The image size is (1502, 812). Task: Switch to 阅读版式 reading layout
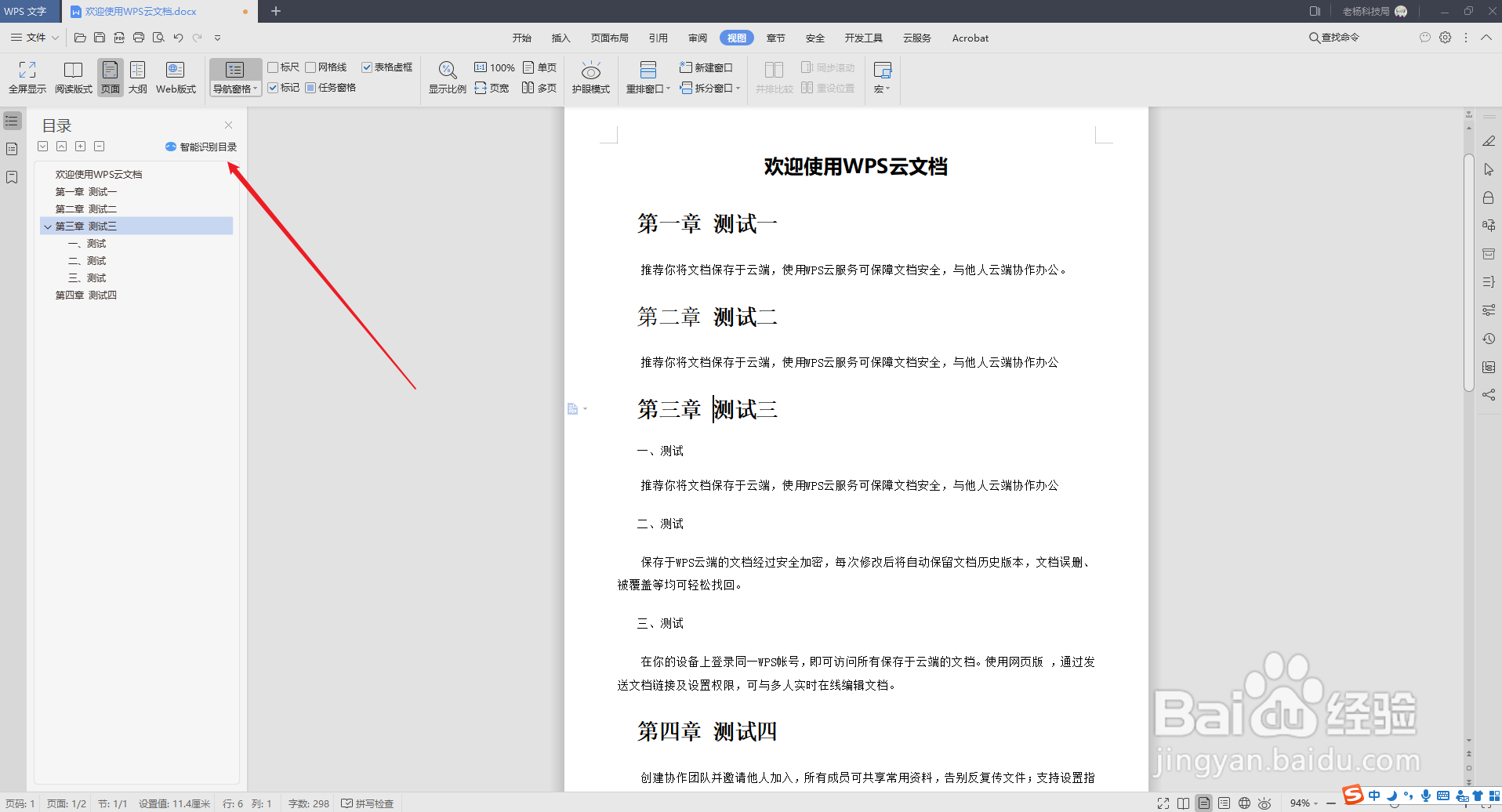coord(74,78)
